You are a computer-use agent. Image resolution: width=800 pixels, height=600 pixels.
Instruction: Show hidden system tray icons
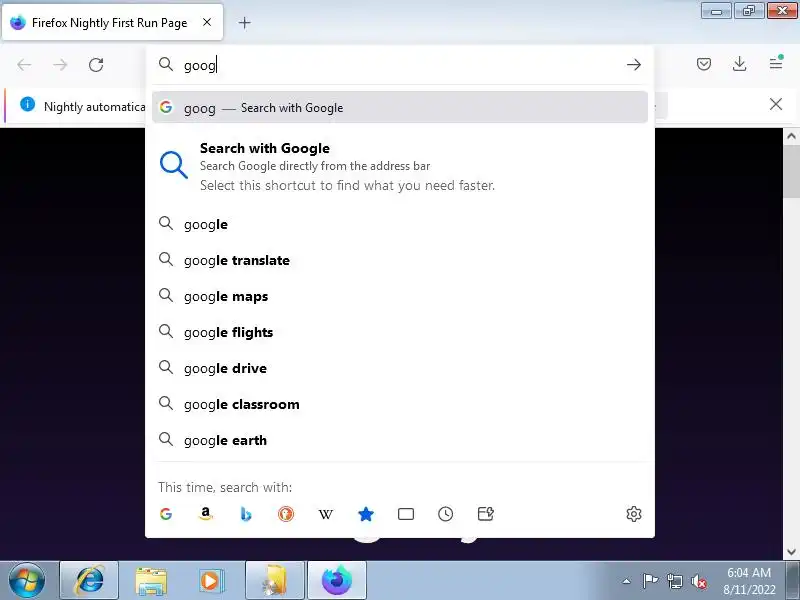pyautogui.click(x=627, y=581)
